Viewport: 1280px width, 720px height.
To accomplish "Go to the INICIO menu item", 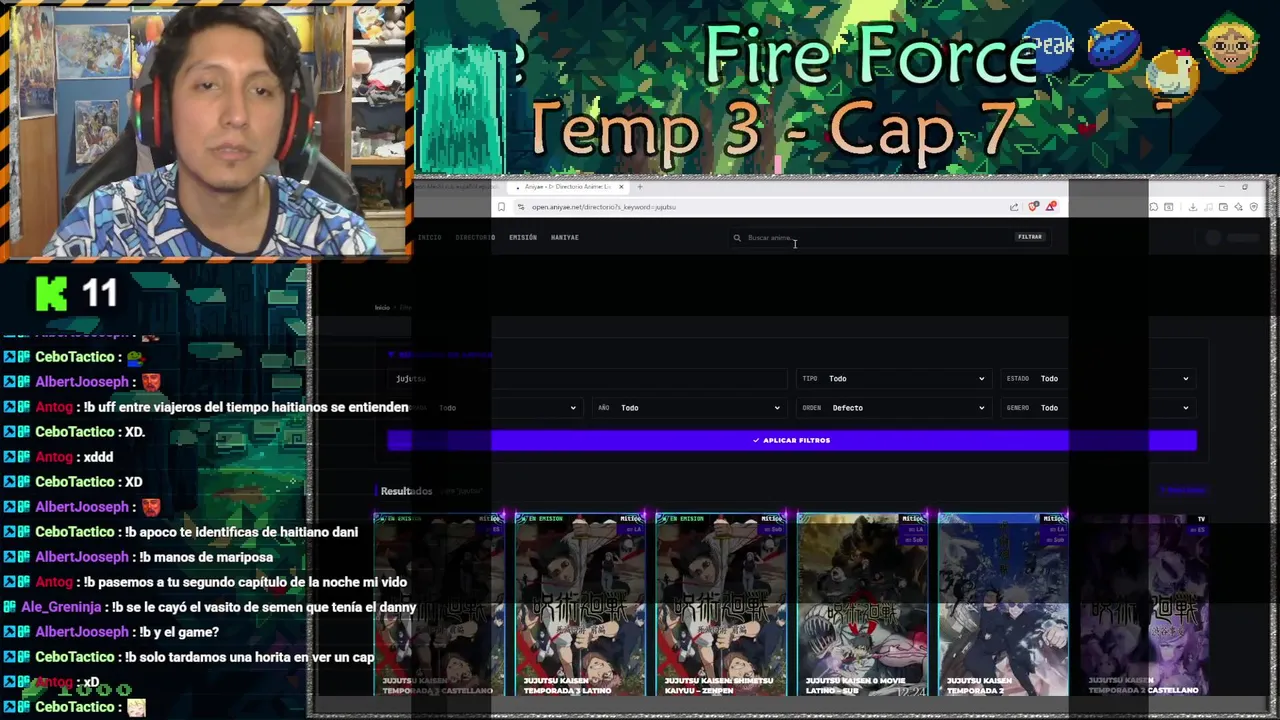I will tap(429, 238).
